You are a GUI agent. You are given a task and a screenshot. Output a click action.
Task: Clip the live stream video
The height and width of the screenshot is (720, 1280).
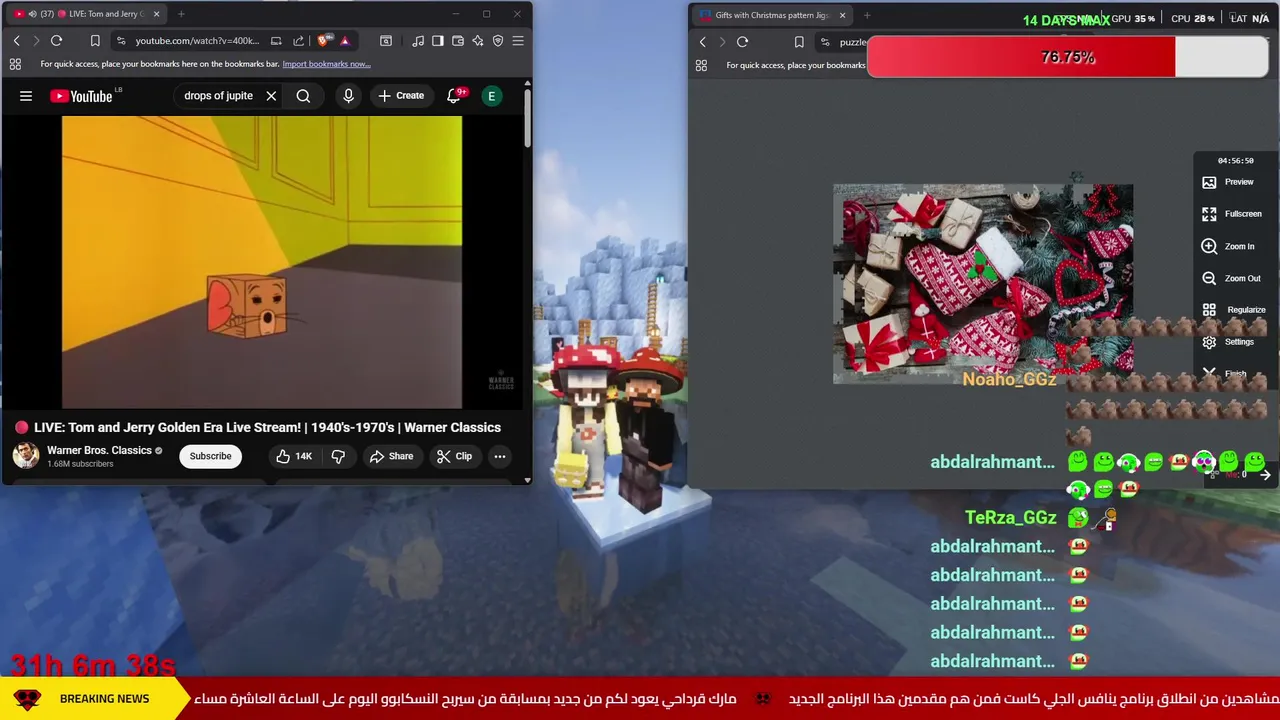454,456
